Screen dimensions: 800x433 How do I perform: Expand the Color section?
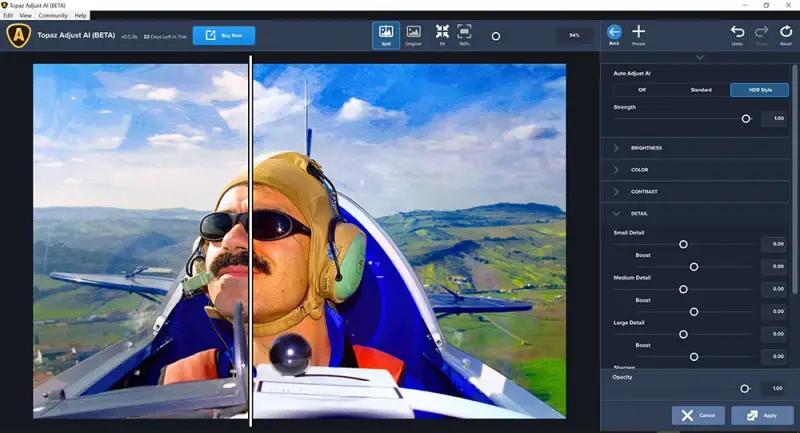click(639, 170)
